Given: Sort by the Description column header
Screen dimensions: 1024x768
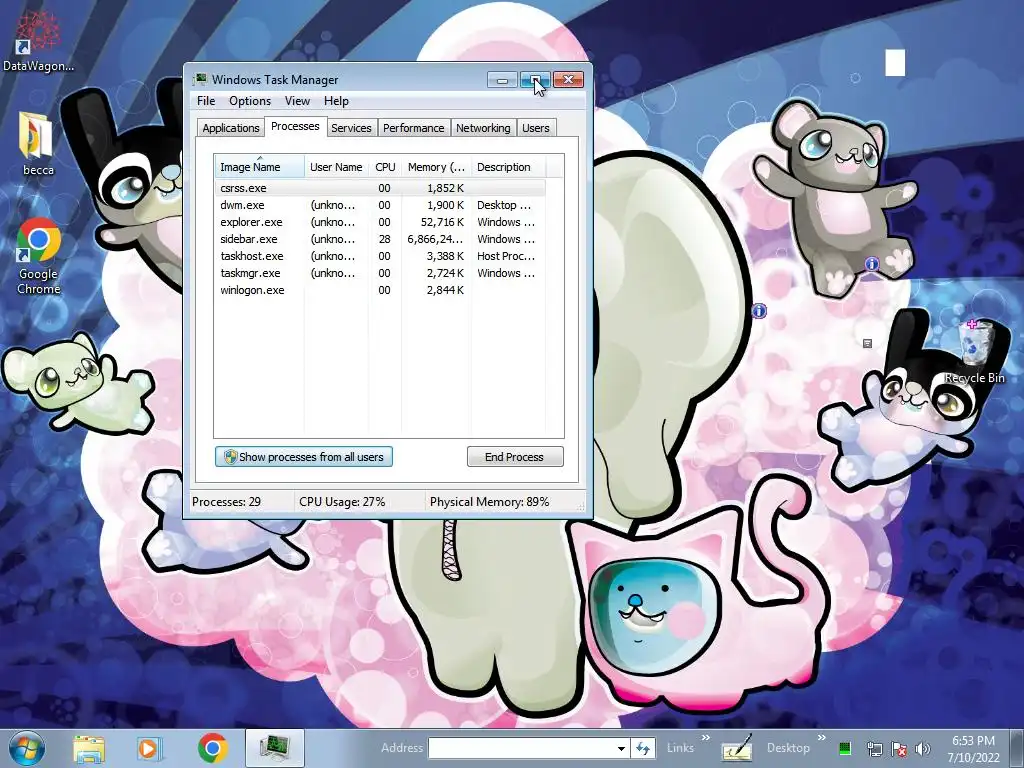Looking at the screenshot, I should pos(508,167).
